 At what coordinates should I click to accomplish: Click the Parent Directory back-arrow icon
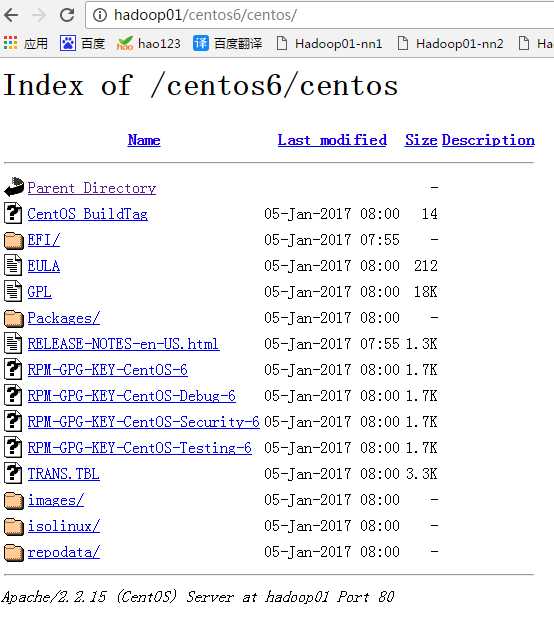[14, 187]
